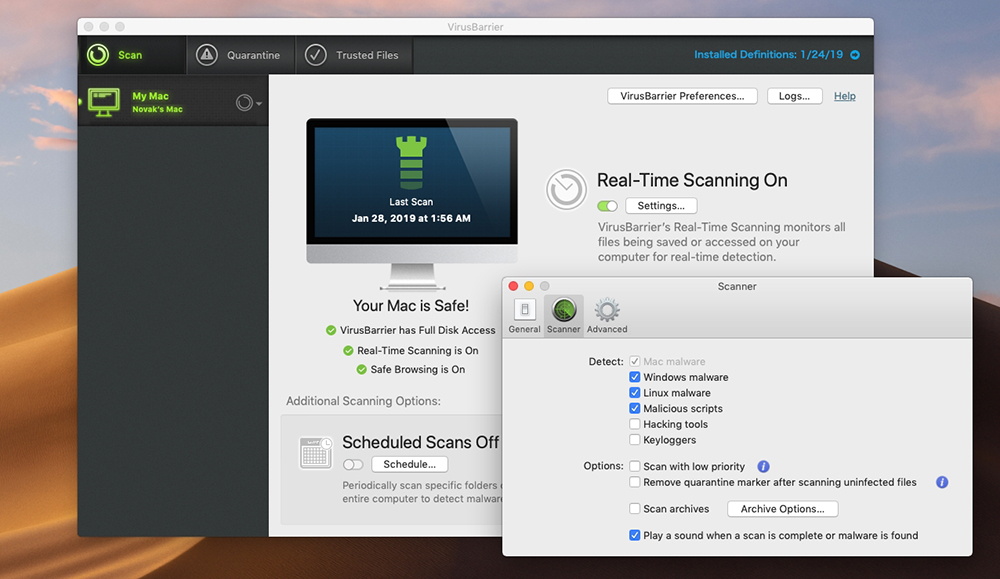Close the Scanner preferences window
The width and height of the screenshot is (1000, 579).
coord(513,286)
